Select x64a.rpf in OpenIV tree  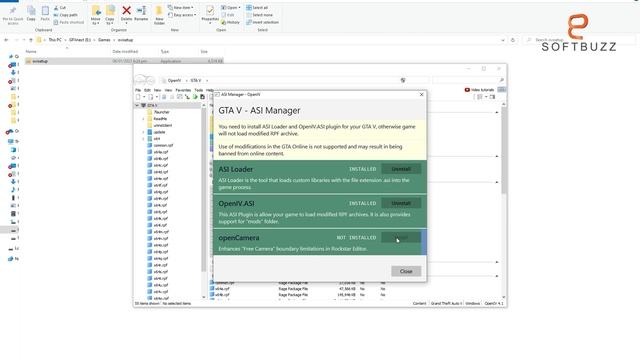pos(161,152)
